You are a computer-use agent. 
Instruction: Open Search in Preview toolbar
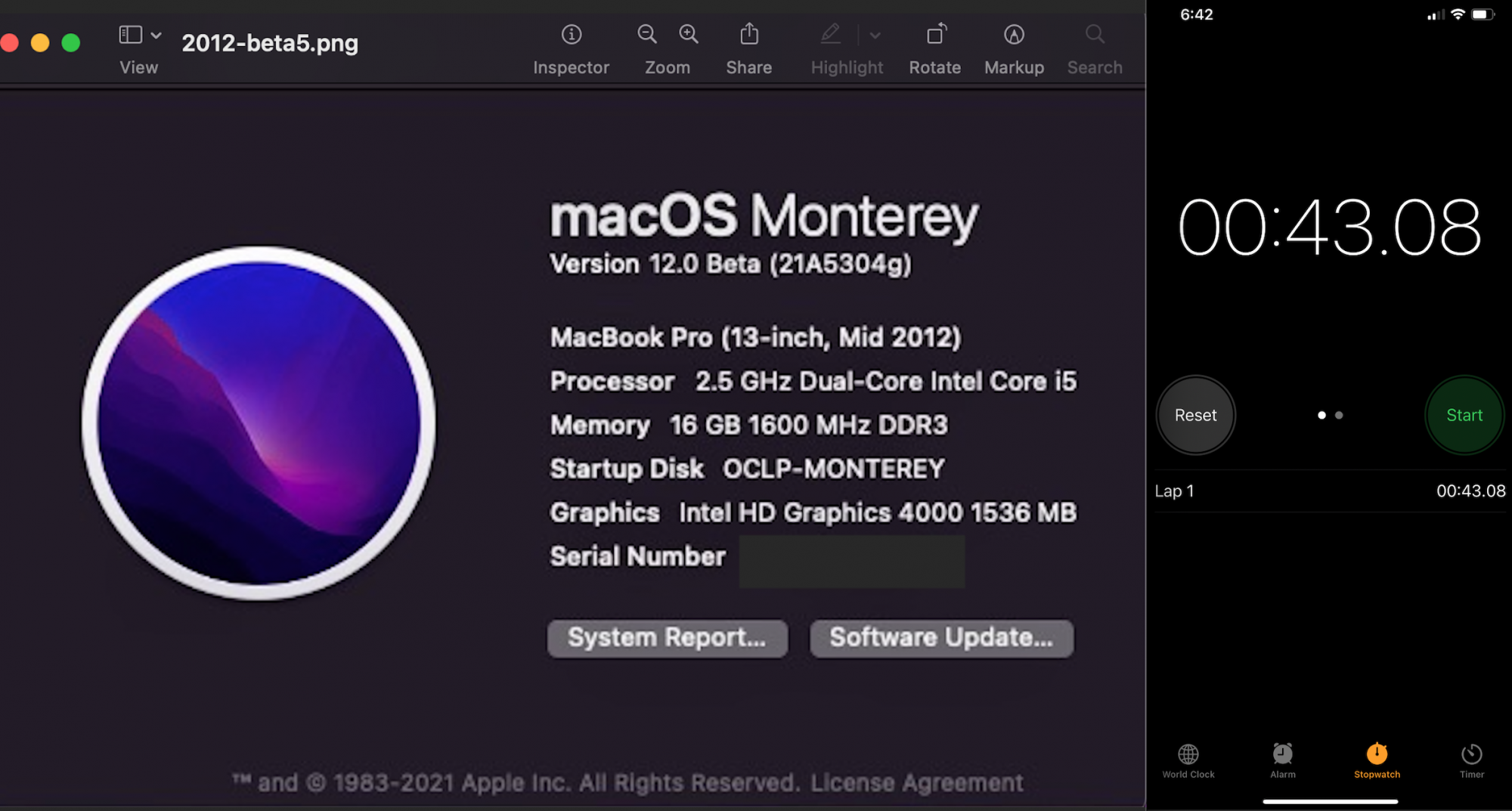coord(1095,34)
